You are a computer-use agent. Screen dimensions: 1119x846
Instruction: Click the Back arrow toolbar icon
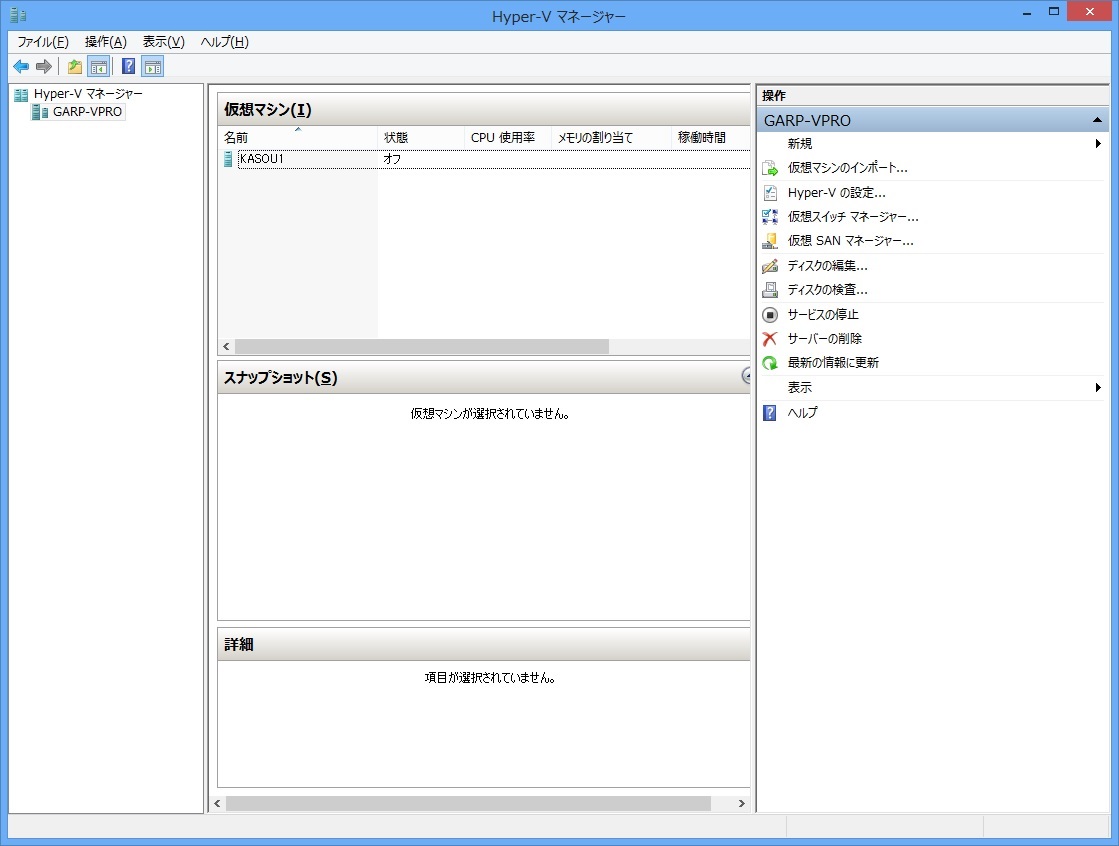coord(21,67)
